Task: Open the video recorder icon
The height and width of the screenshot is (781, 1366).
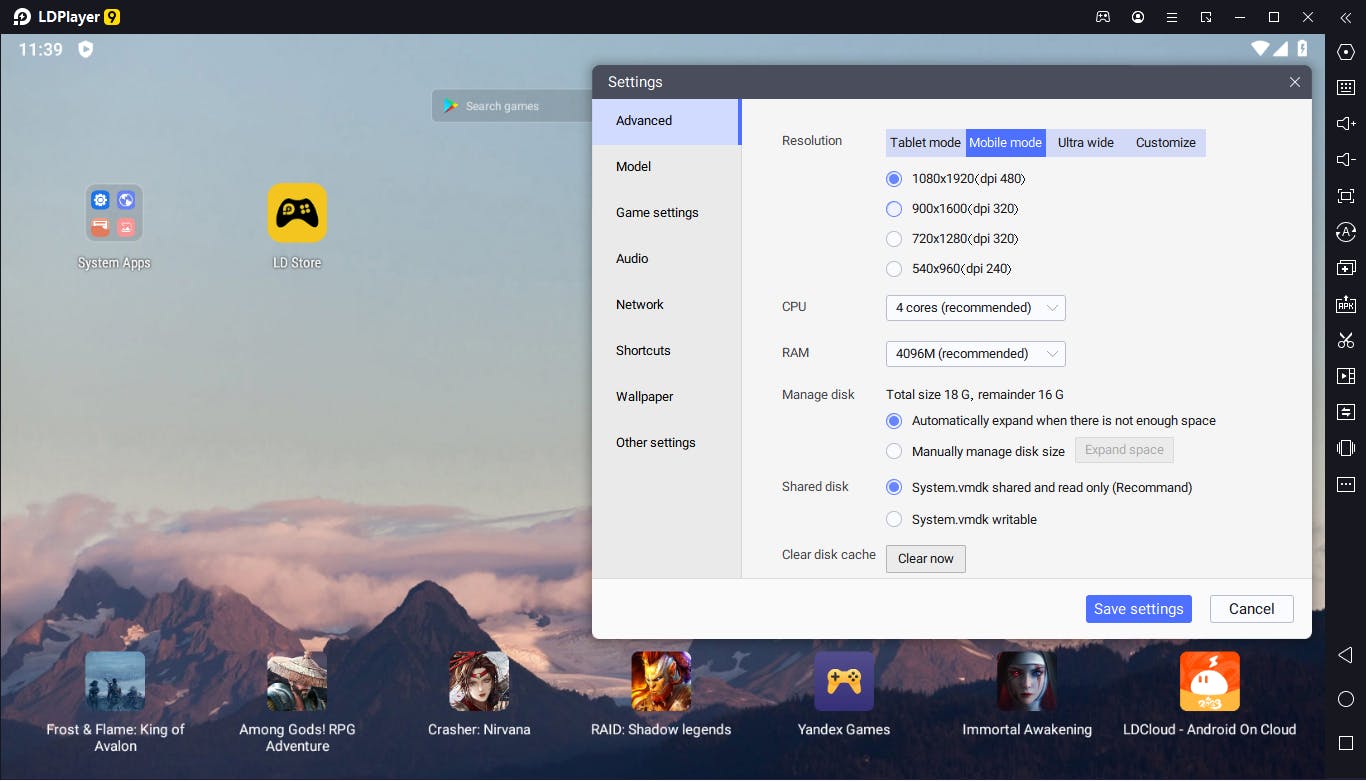Action: coord(1346,376)
